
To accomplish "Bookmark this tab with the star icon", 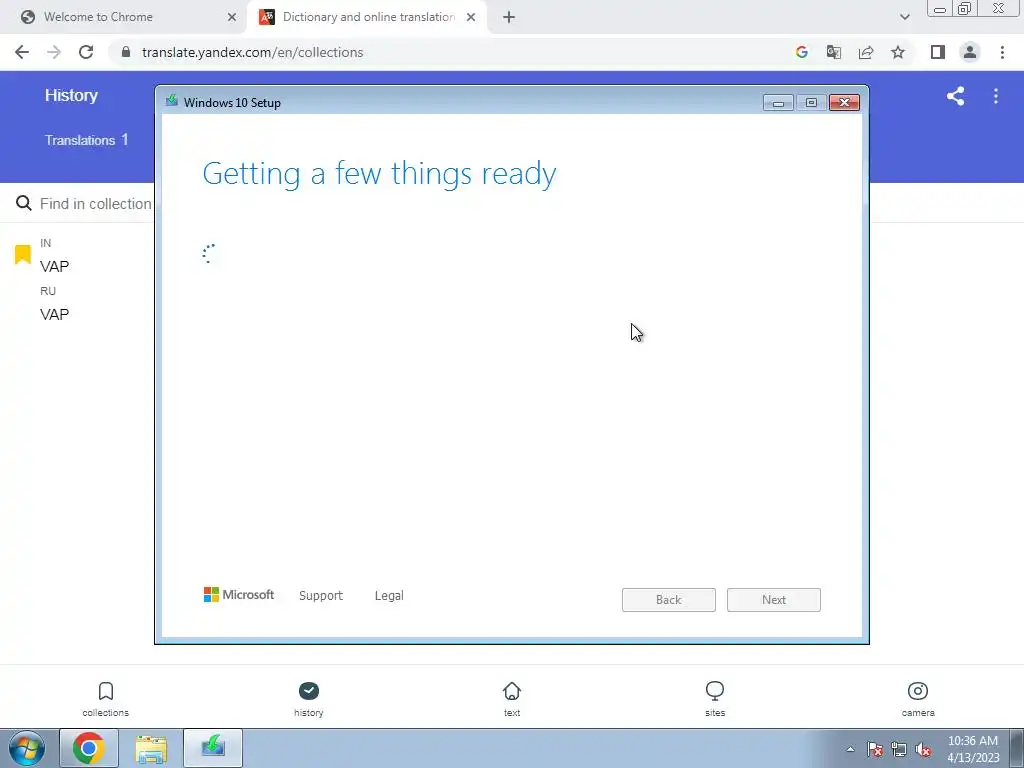I will coord(898,52).
